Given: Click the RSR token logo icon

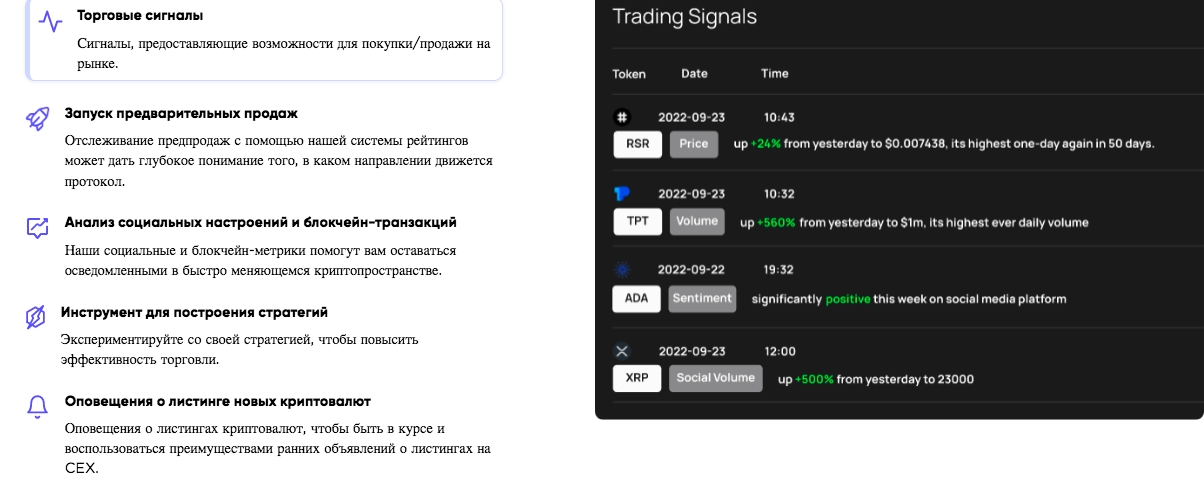Looking at the screenshot, I should pyautogui.click(x=621, y=117).
